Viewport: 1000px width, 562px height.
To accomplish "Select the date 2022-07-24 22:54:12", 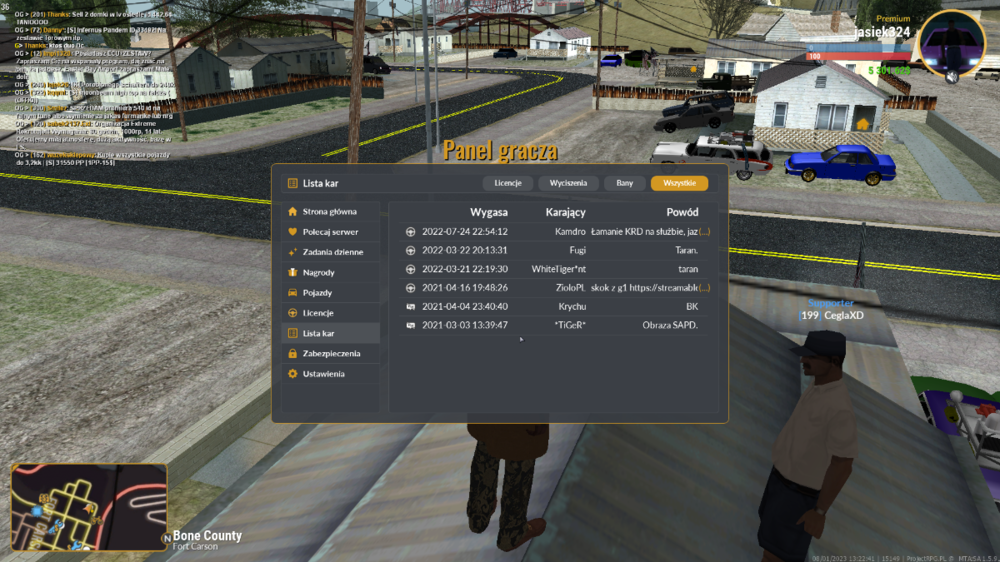I will [465, 232].
